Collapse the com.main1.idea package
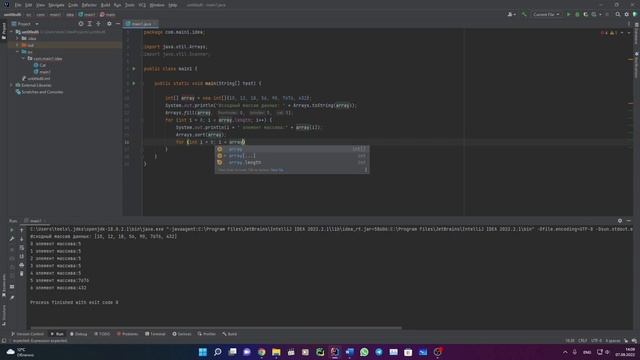This screenshot has height=360, width=640. [x=23, y=58]
